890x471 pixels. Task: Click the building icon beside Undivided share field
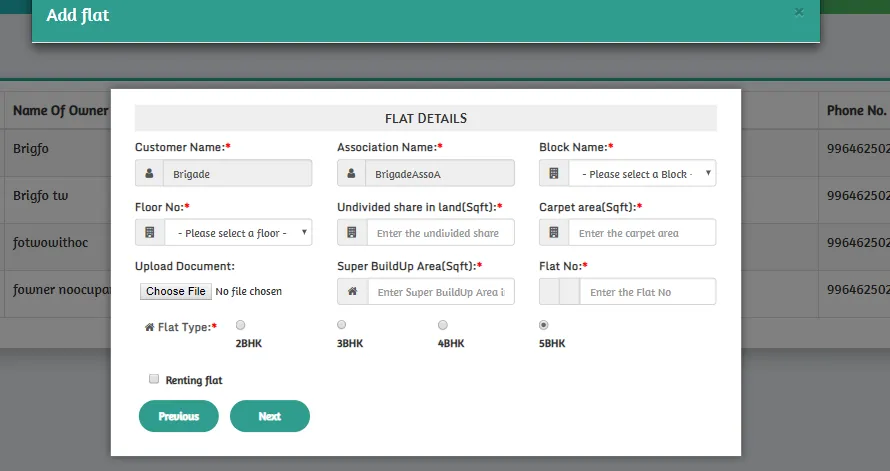point(352,233)
